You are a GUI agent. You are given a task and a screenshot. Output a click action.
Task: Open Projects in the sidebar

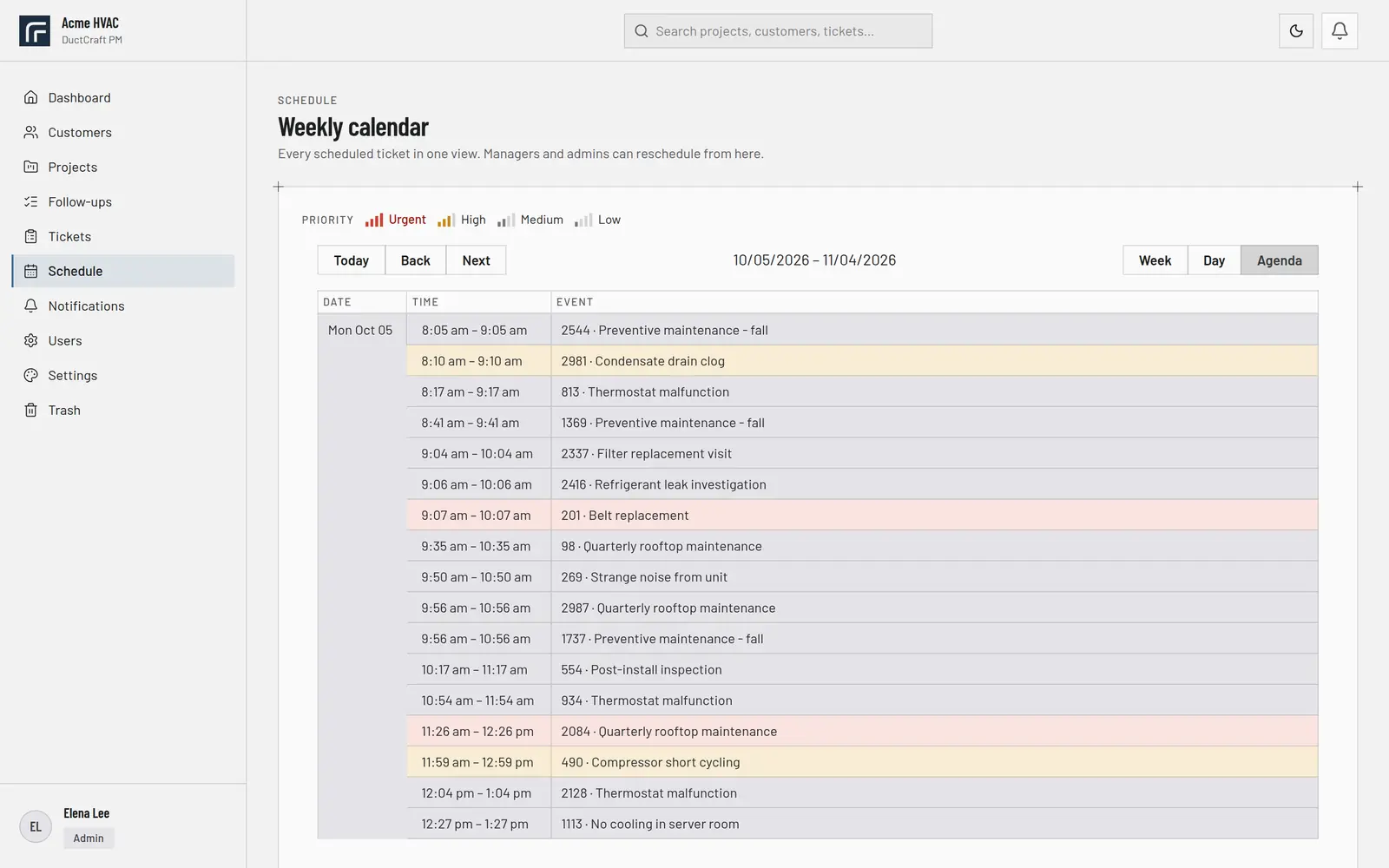click(123, 167)
